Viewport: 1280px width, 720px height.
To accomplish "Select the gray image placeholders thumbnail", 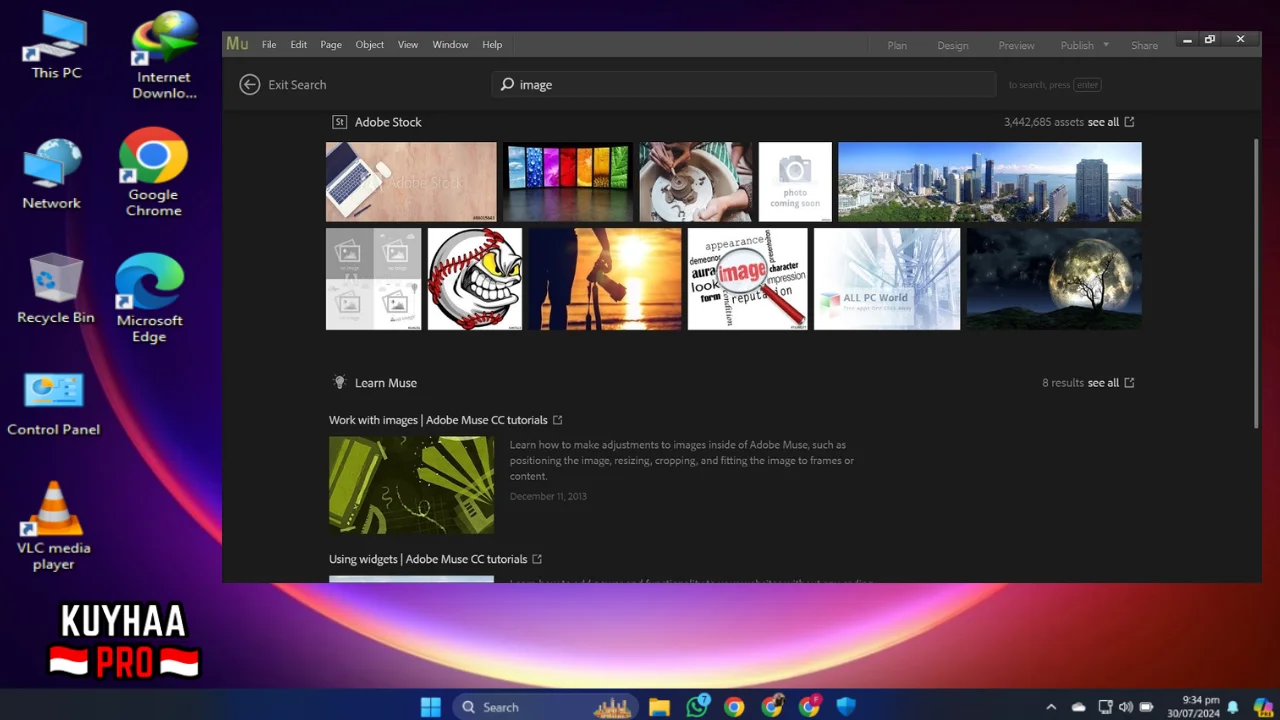I will (x=374, y=279).
